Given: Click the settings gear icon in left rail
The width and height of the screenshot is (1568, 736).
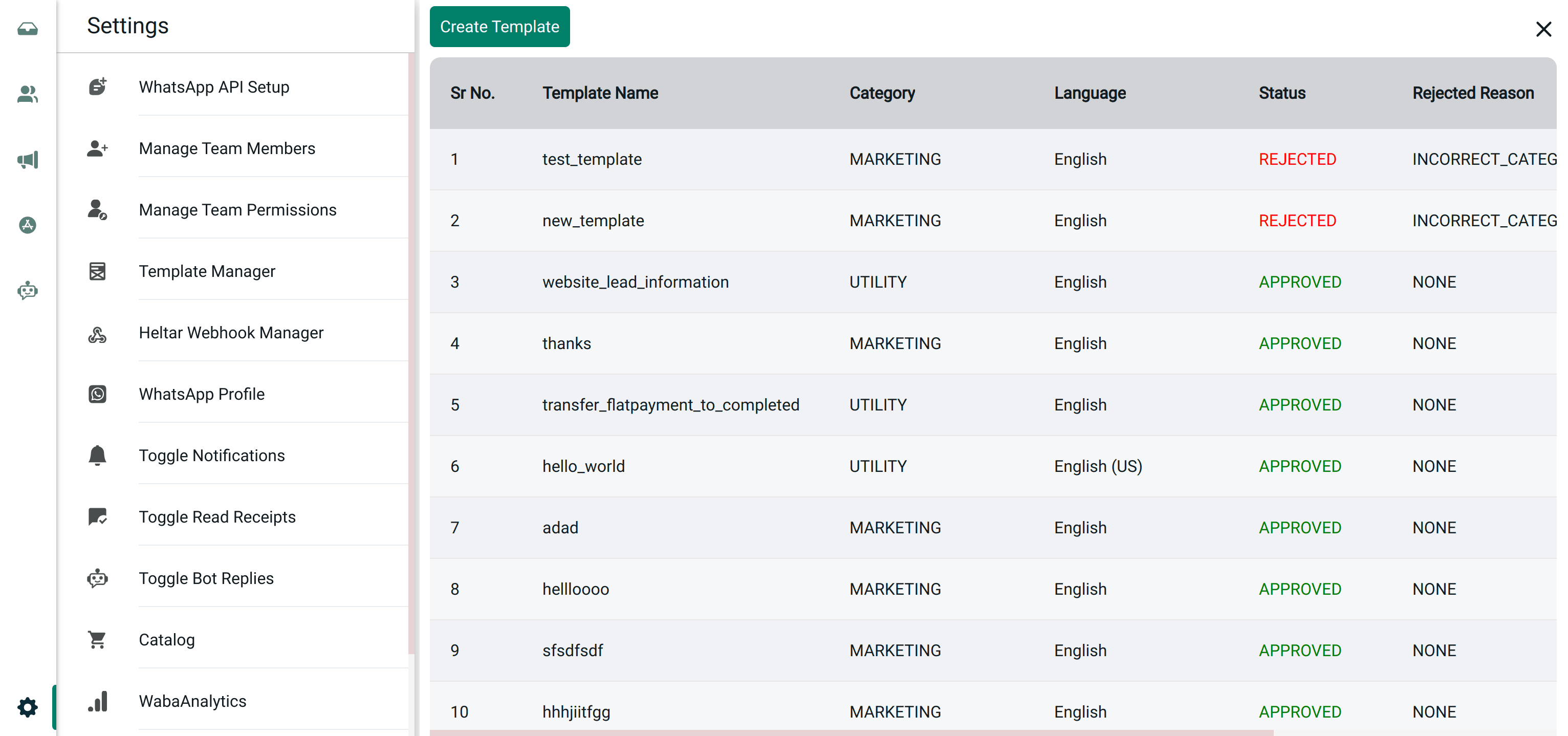Looking at the screenshot, I should tap(28, 707).
